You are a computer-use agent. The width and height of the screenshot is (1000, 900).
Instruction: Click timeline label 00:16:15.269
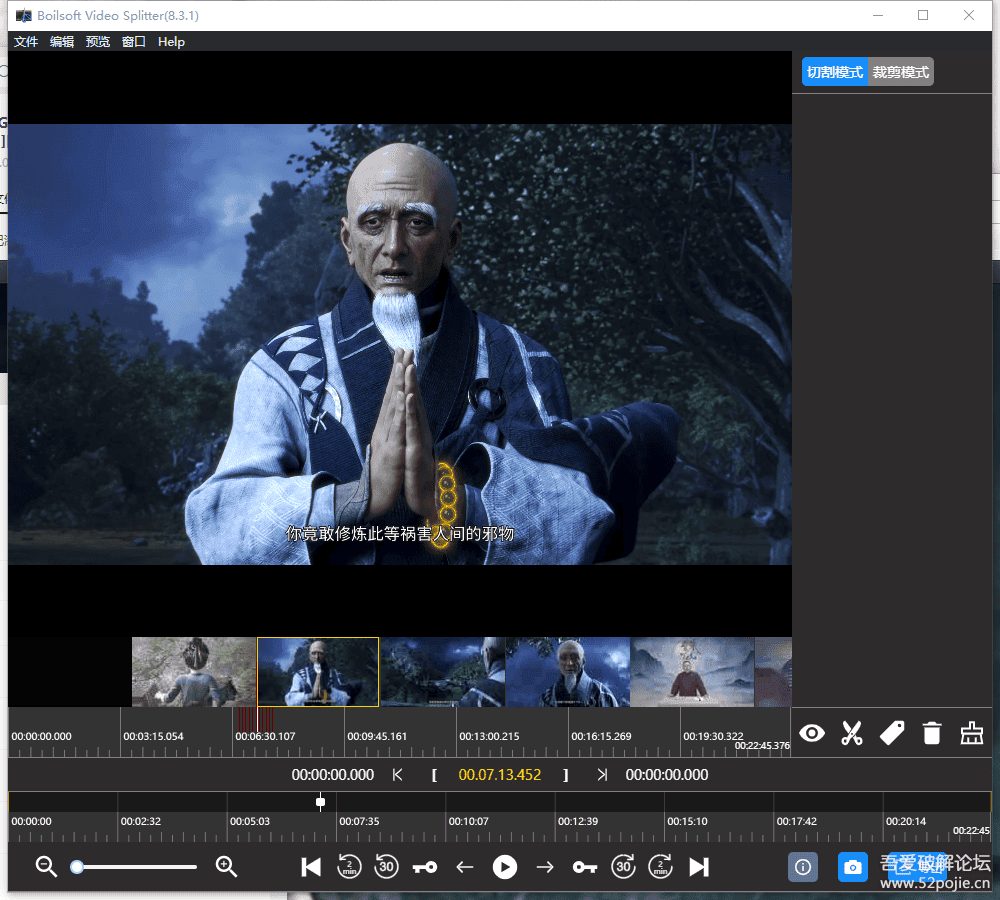(x=601, y=736)
